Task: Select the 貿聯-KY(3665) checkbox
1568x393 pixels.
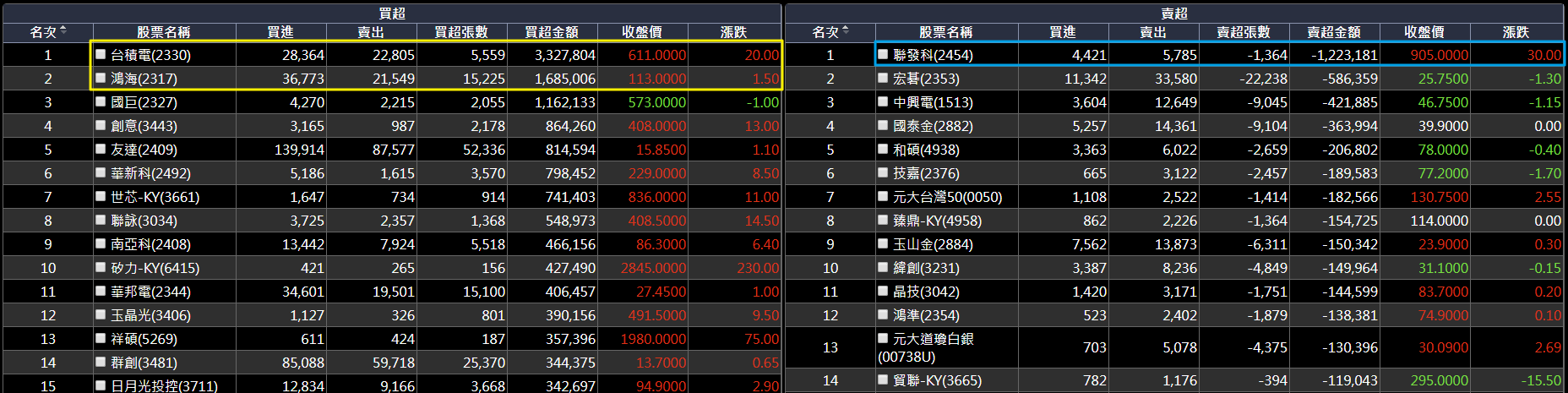Action: [883, 379]
